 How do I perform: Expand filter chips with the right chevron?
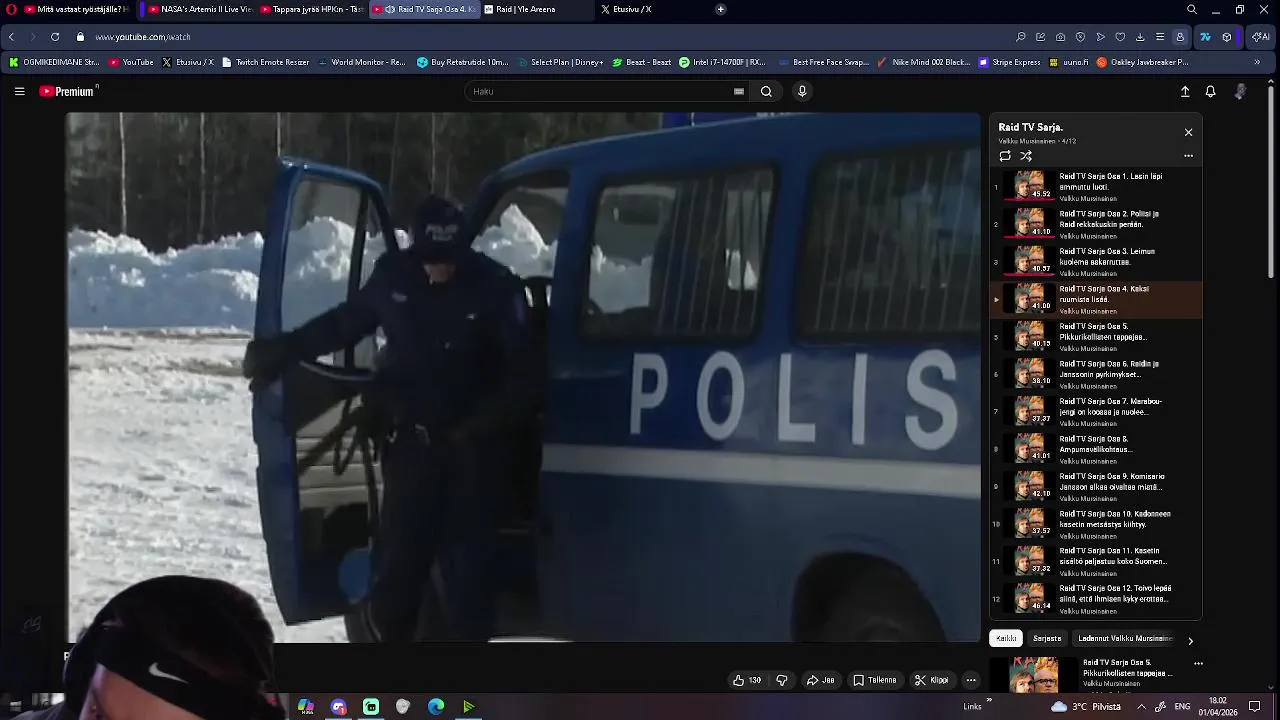1190,641
